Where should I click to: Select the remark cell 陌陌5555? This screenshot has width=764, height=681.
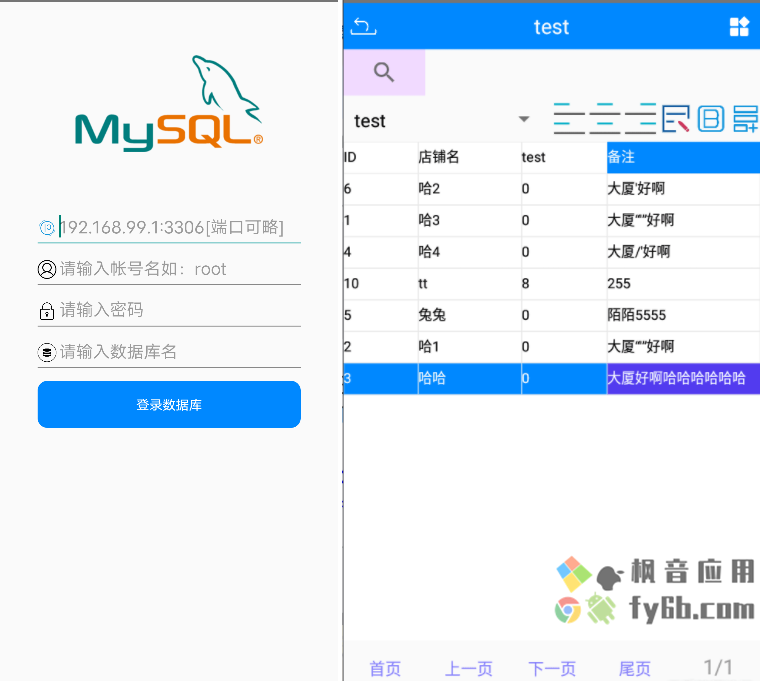(683, 315)
